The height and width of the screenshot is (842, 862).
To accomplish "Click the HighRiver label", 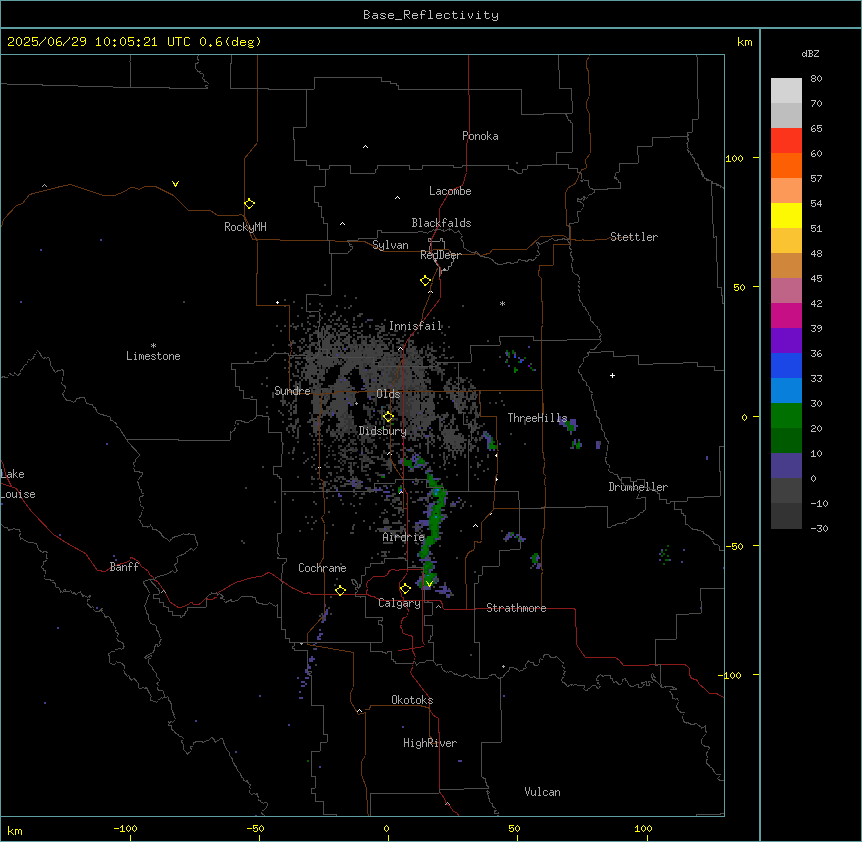I will (x=430, y=743).
